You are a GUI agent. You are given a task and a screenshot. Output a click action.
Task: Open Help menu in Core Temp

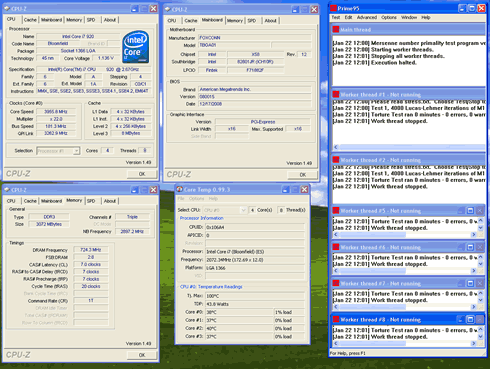(213, 199)
